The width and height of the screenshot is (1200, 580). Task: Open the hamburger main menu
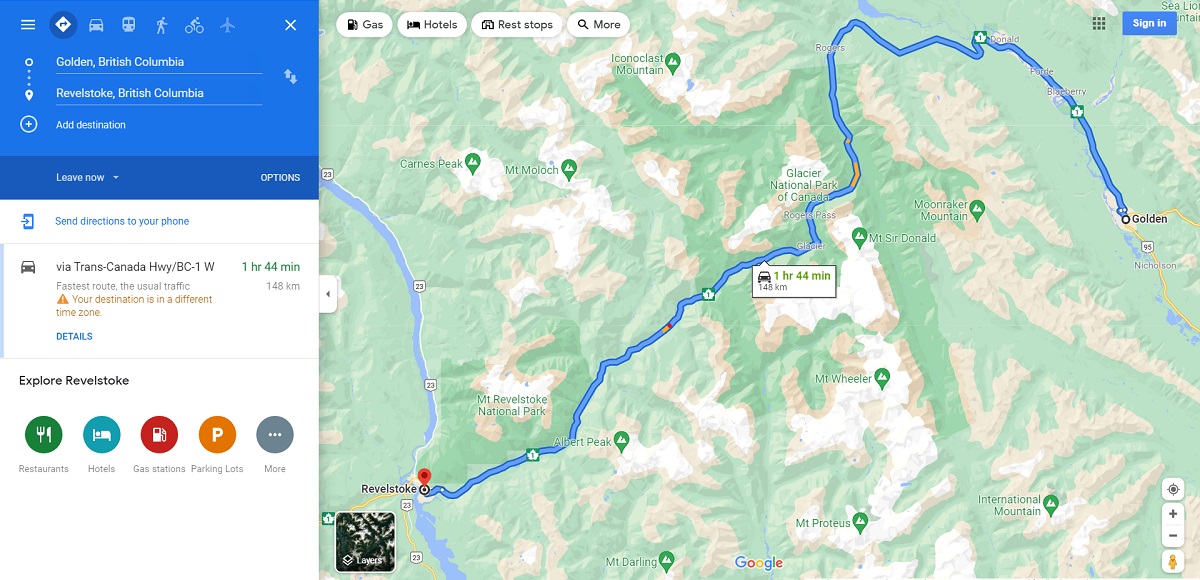click(x=28, y=25)
